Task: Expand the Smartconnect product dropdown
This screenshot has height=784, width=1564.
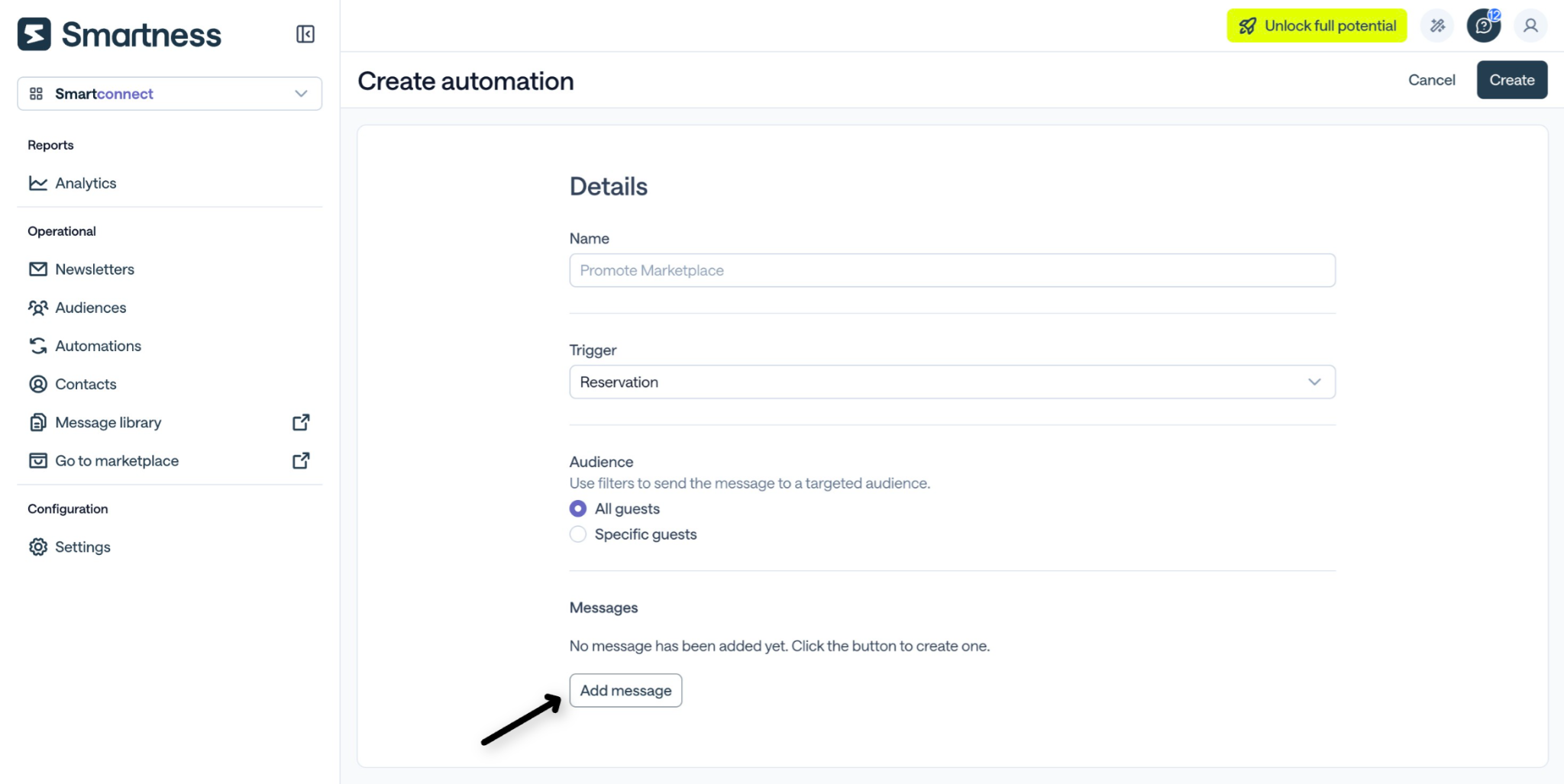Action: click(170, 94)
